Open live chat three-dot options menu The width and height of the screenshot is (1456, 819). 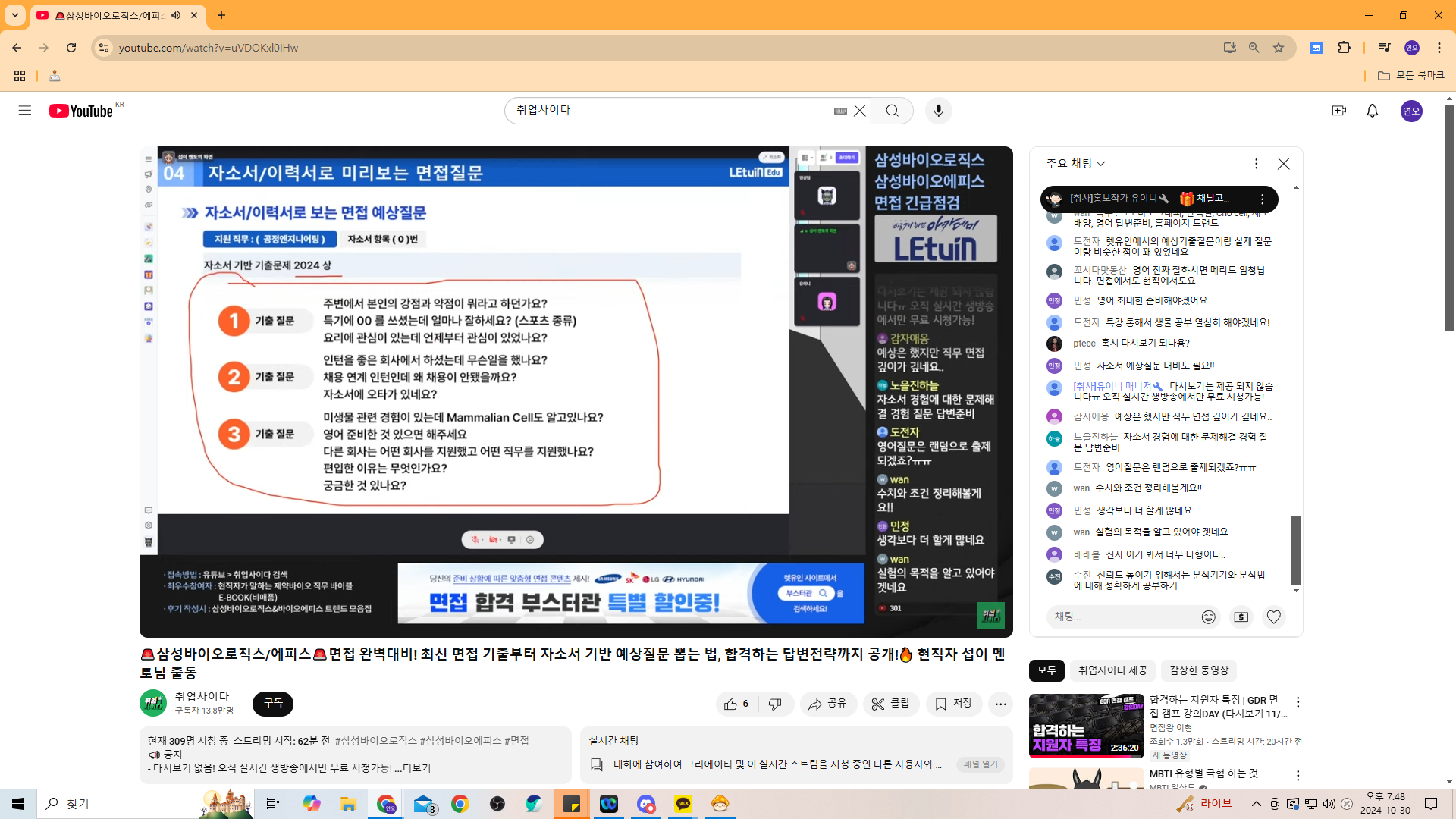click(1256, 164)
